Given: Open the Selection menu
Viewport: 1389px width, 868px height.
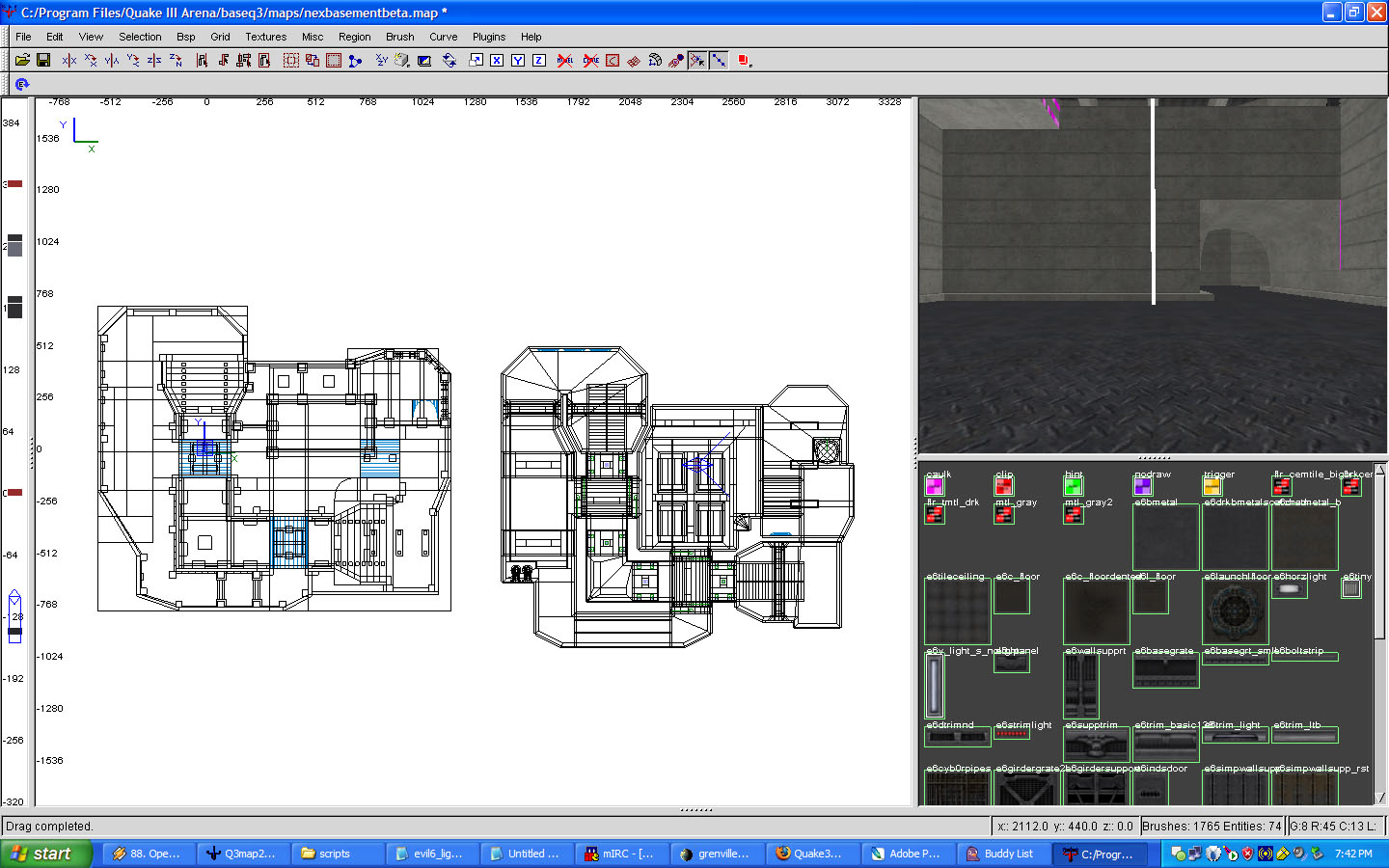Looking at the screenshot, I should point(140,37).
